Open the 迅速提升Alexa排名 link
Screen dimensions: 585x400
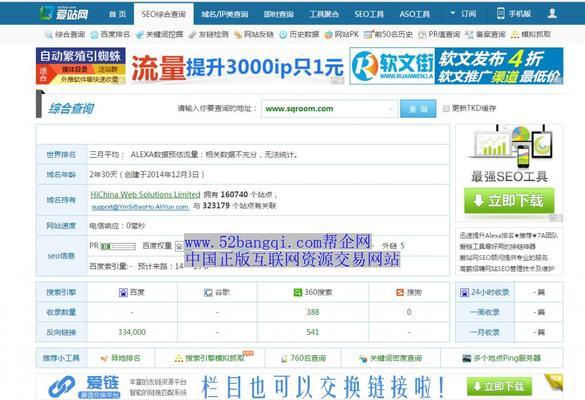tap(508, 235)
